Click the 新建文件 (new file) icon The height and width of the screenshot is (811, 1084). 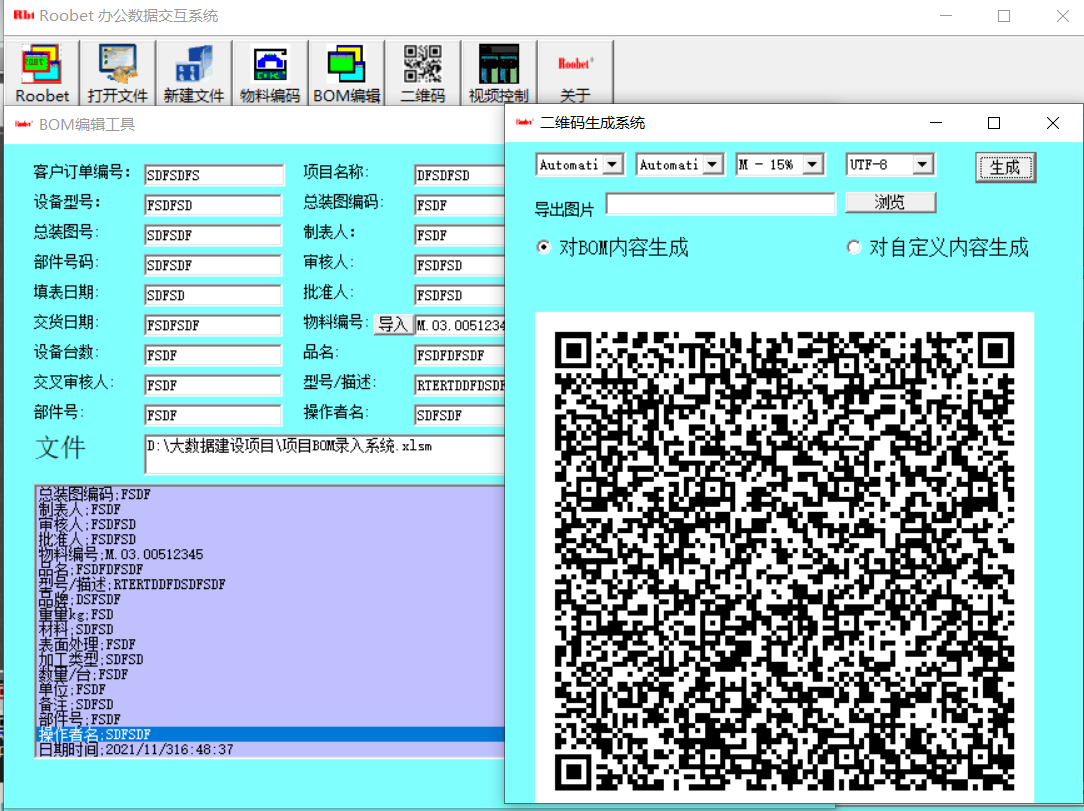[x=194, y=73]
